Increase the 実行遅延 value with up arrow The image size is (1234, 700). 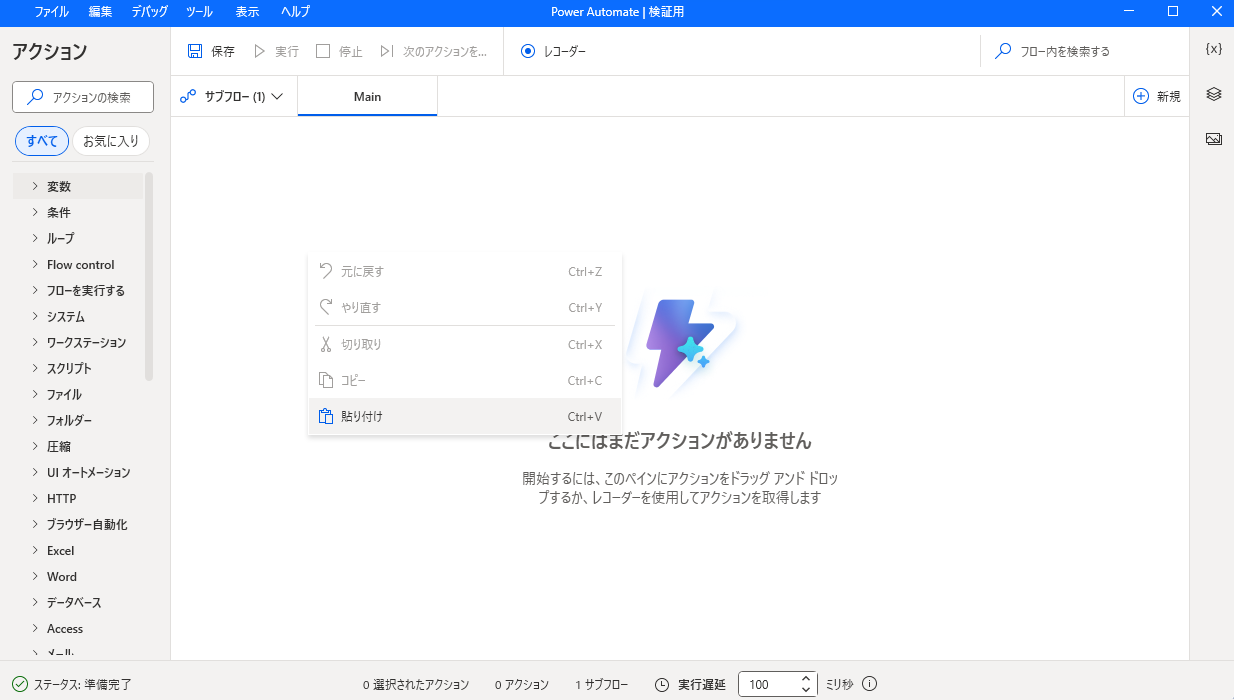click(806, 679)
